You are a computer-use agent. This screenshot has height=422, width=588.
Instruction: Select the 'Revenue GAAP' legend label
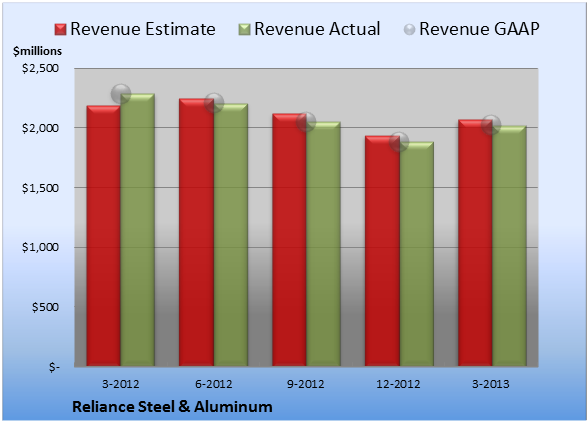[x=479, y=29]
